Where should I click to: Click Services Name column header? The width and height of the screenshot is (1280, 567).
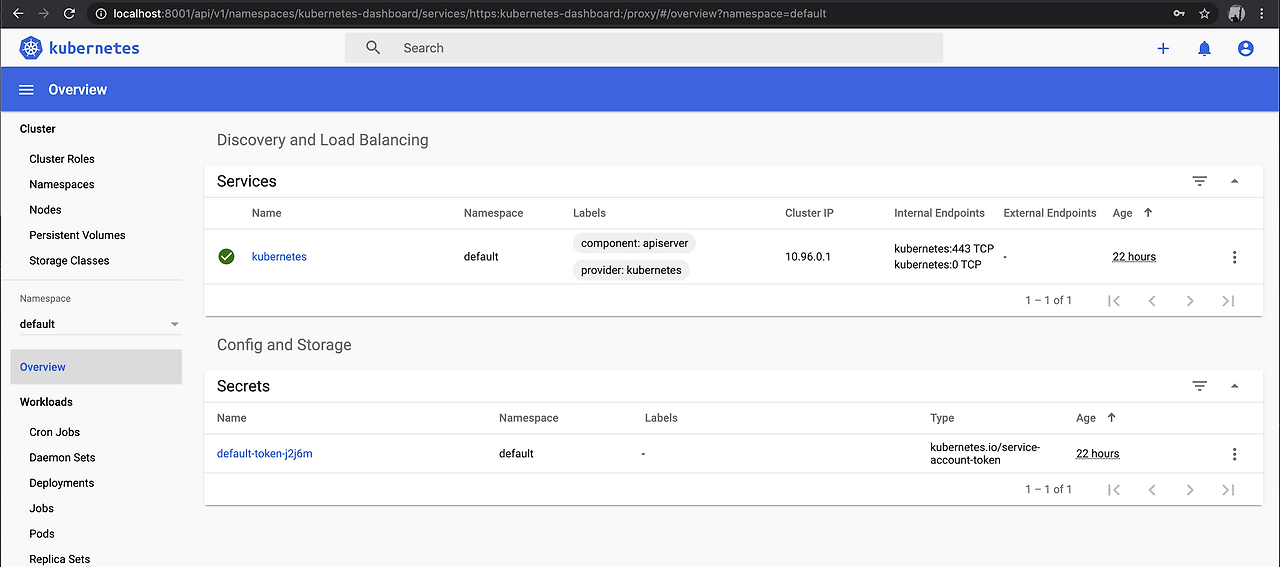[267, 213]
